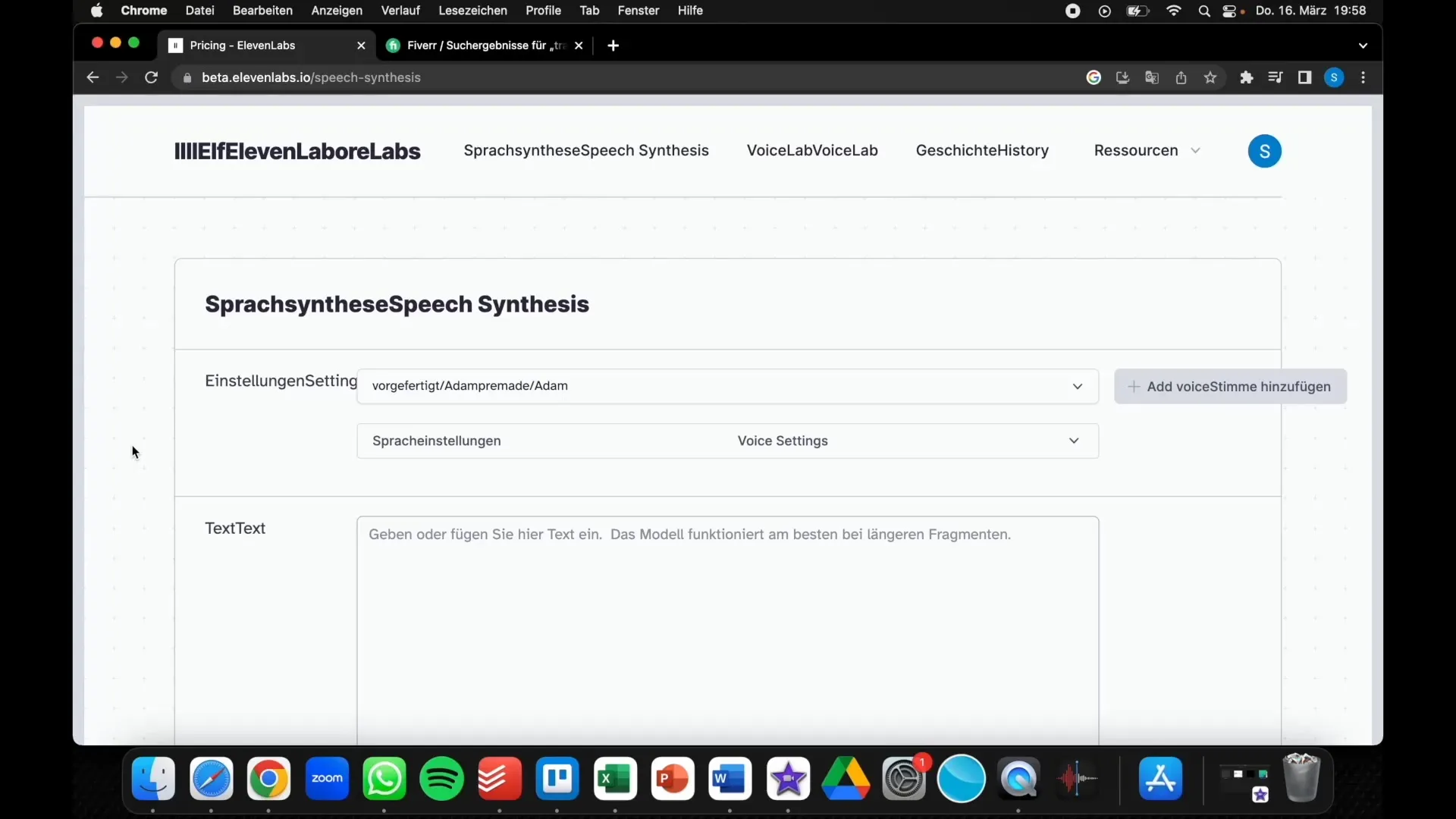Launch Safari from the dock
The image size is (1456, 819).
[211, 778]
